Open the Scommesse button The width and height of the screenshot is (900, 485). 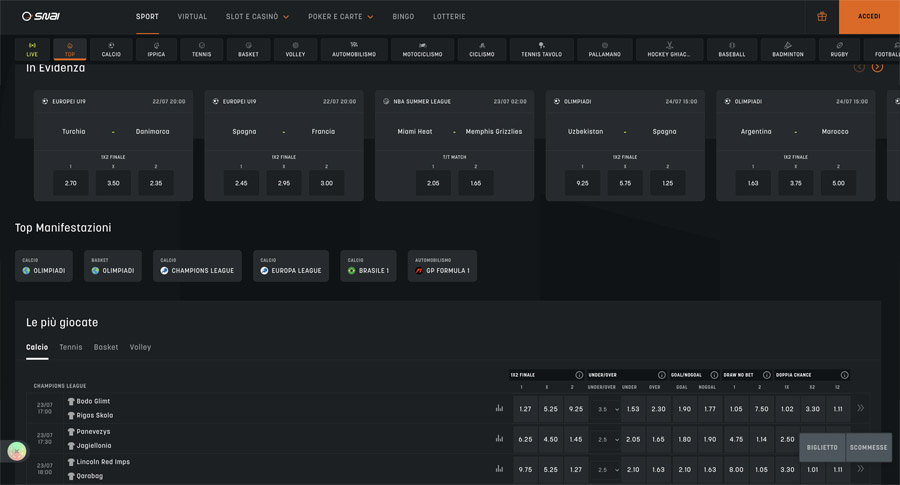point(868,447)
